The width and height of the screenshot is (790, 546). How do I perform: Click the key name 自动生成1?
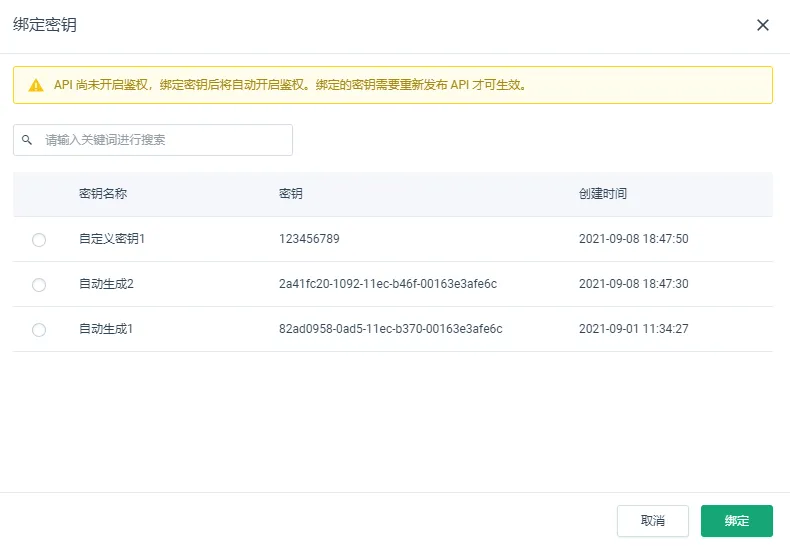point(106,329)
